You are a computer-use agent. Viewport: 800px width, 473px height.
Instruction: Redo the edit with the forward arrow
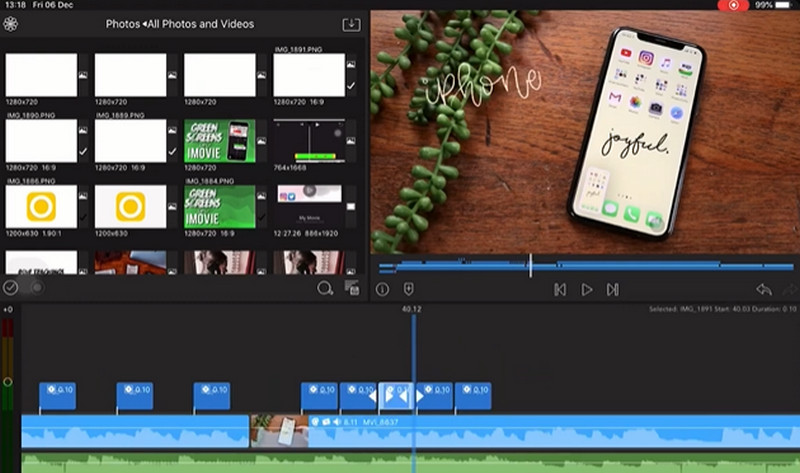click(790, 289)
